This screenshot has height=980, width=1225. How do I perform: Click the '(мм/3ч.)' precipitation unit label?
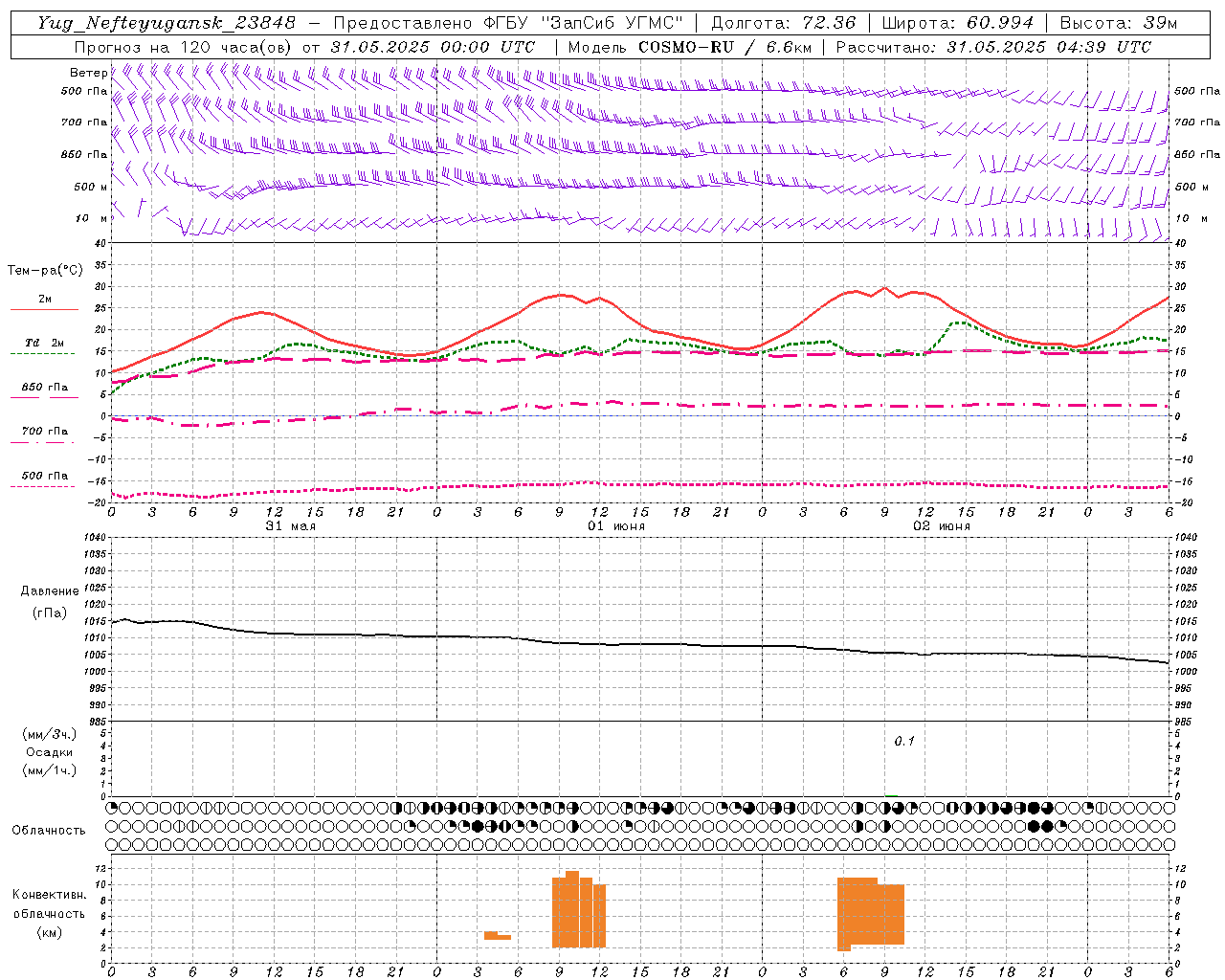tap(50, 734)
